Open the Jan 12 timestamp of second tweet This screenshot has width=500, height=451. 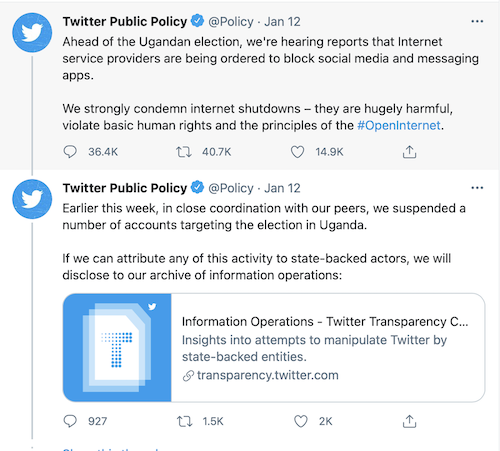(x=282, y=188)
